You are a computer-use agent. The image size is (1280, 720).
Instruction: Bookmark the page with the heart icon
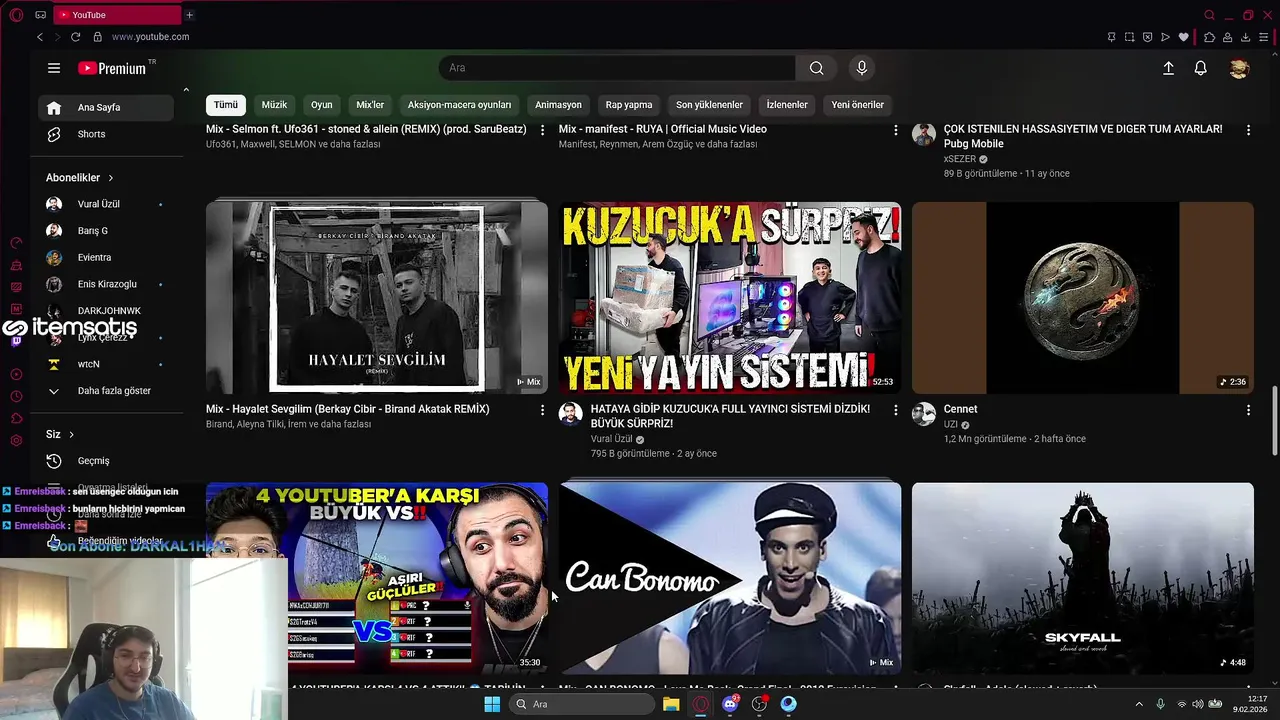1184,37
